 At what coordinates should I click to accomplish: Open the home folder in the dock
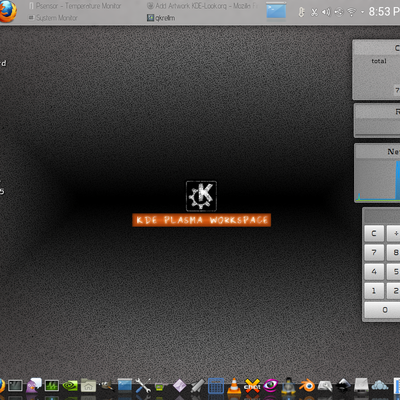(88, 385)
